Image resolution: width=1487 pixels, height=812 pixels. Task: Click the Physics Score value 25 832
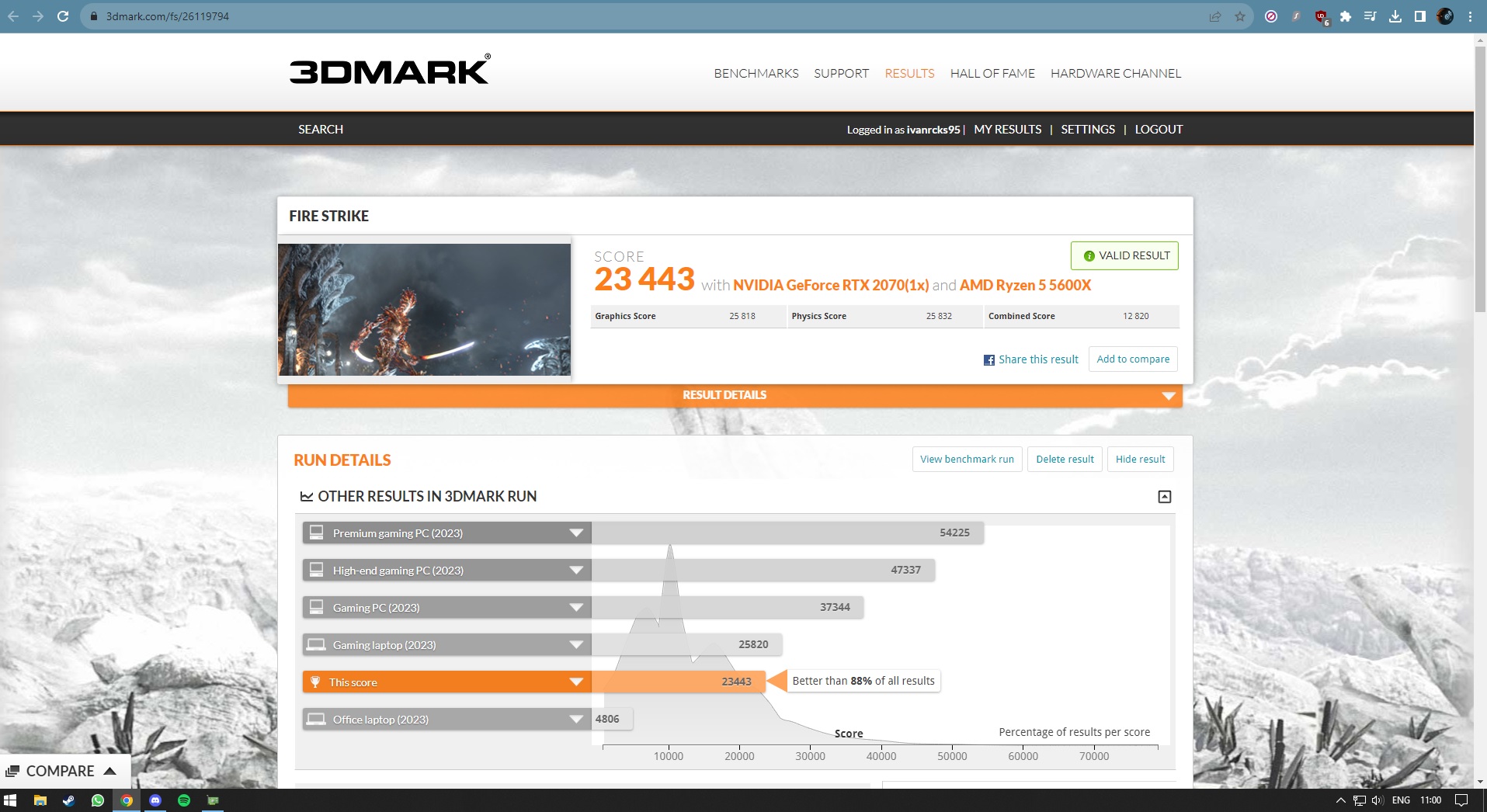pos(939,317)
